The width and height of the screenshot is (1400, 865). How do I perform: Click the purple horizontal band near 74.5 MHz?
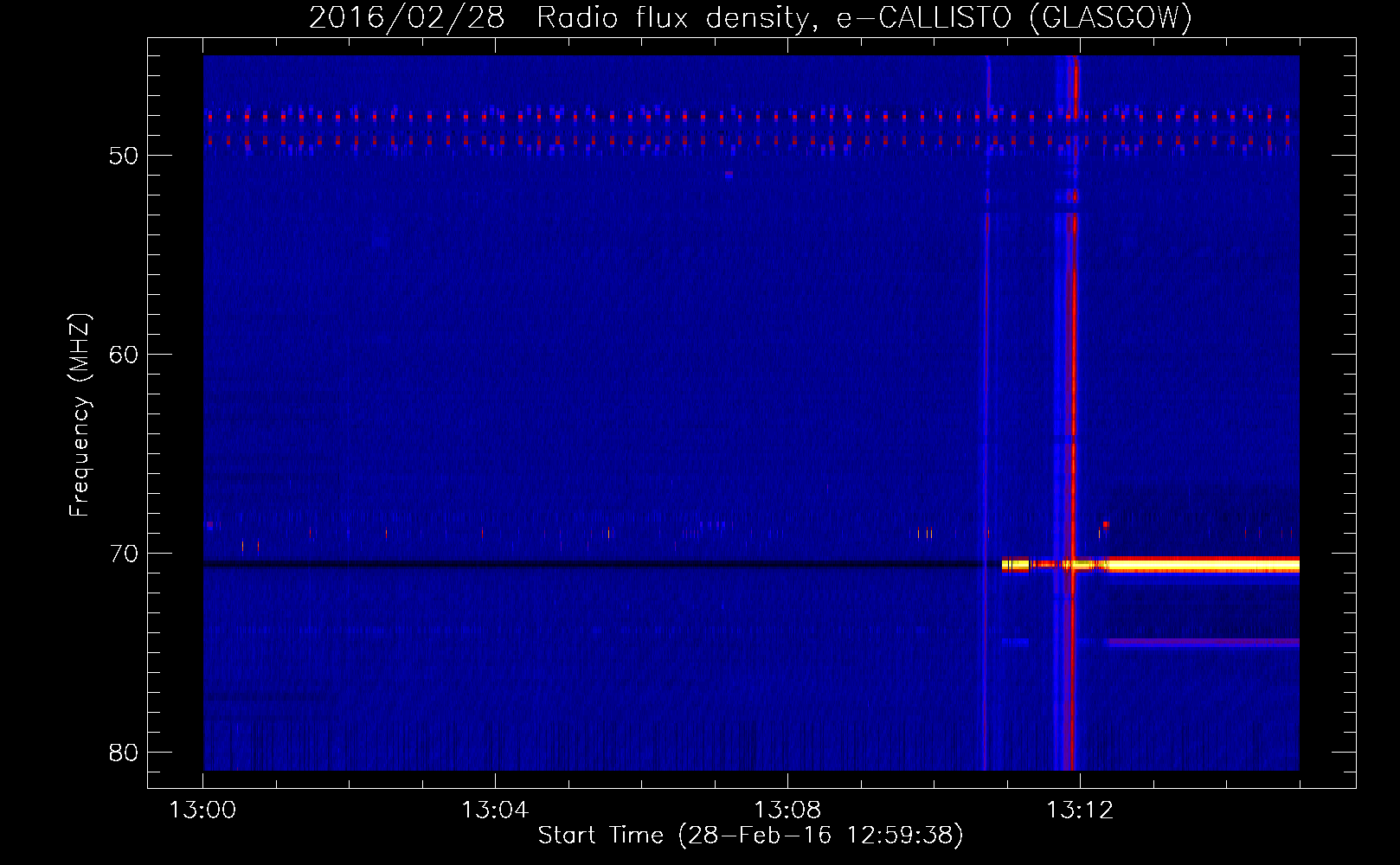pyautogui.click(x=1203, y=643)
